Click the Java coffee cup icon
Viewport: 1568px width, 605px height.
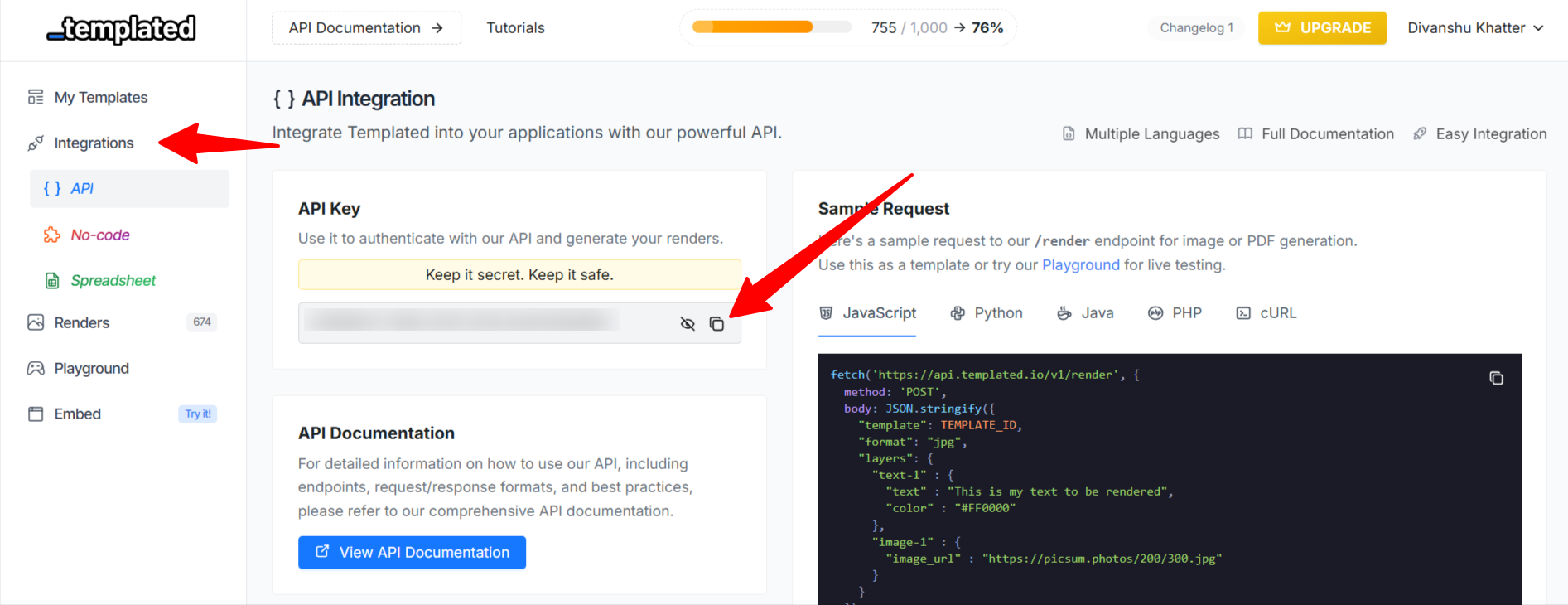1064,313
